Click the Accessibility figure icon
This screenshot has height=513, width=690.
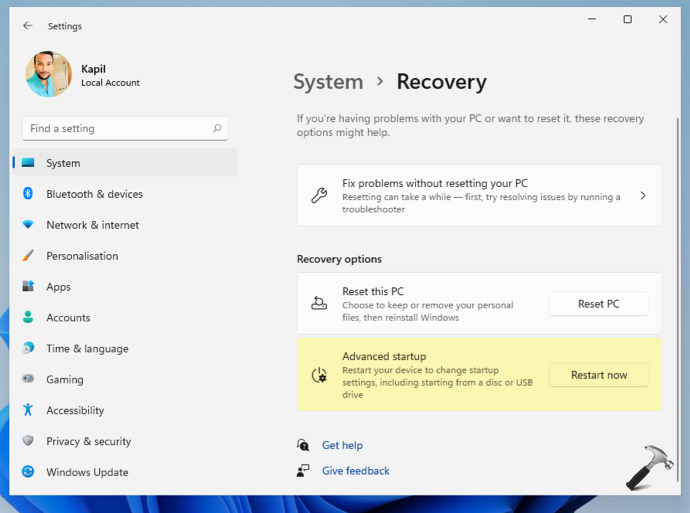coord(28,411)
